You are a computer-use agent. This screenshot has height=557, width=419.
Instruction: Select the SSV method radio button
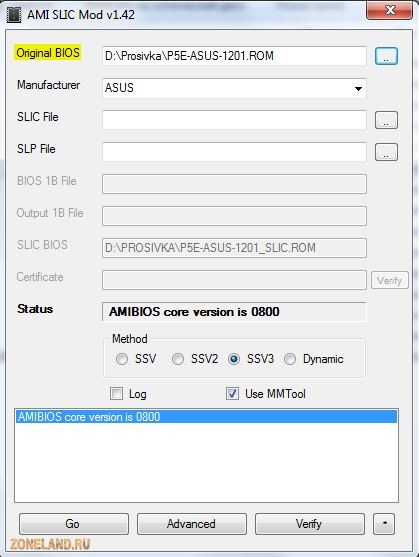[x=122, y=359]
